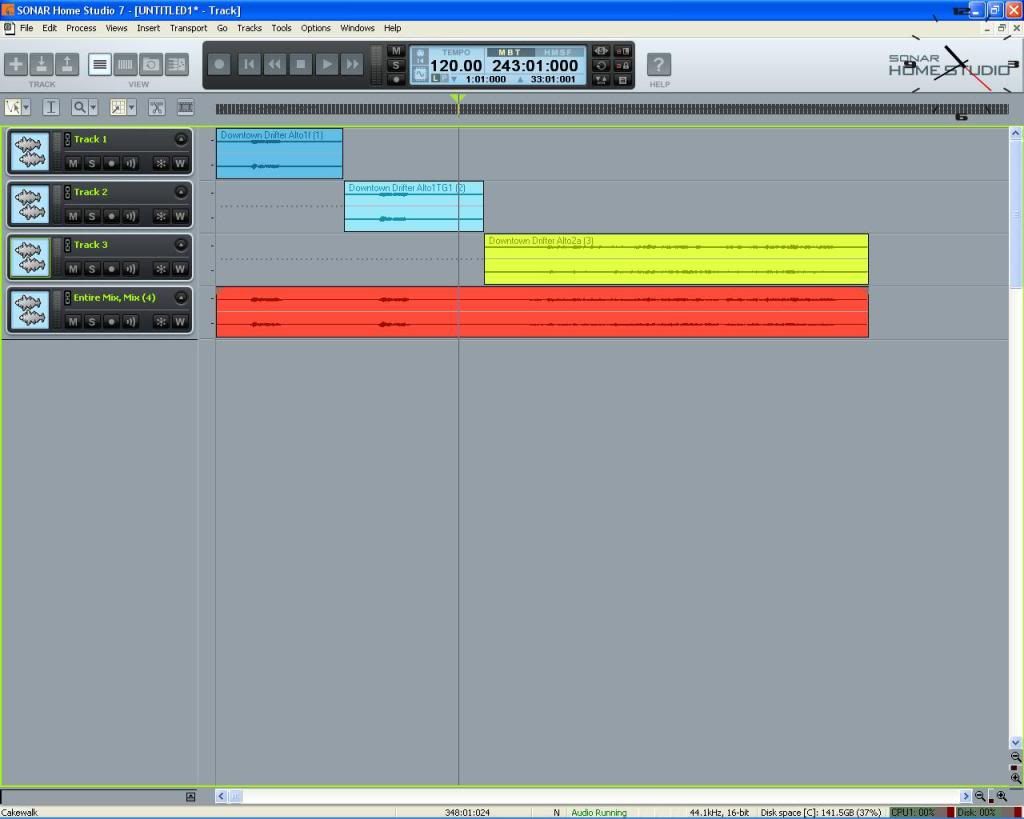Collapse Track 1 with its arrow button
1024x819 pixels.
(x=181, y=139)
